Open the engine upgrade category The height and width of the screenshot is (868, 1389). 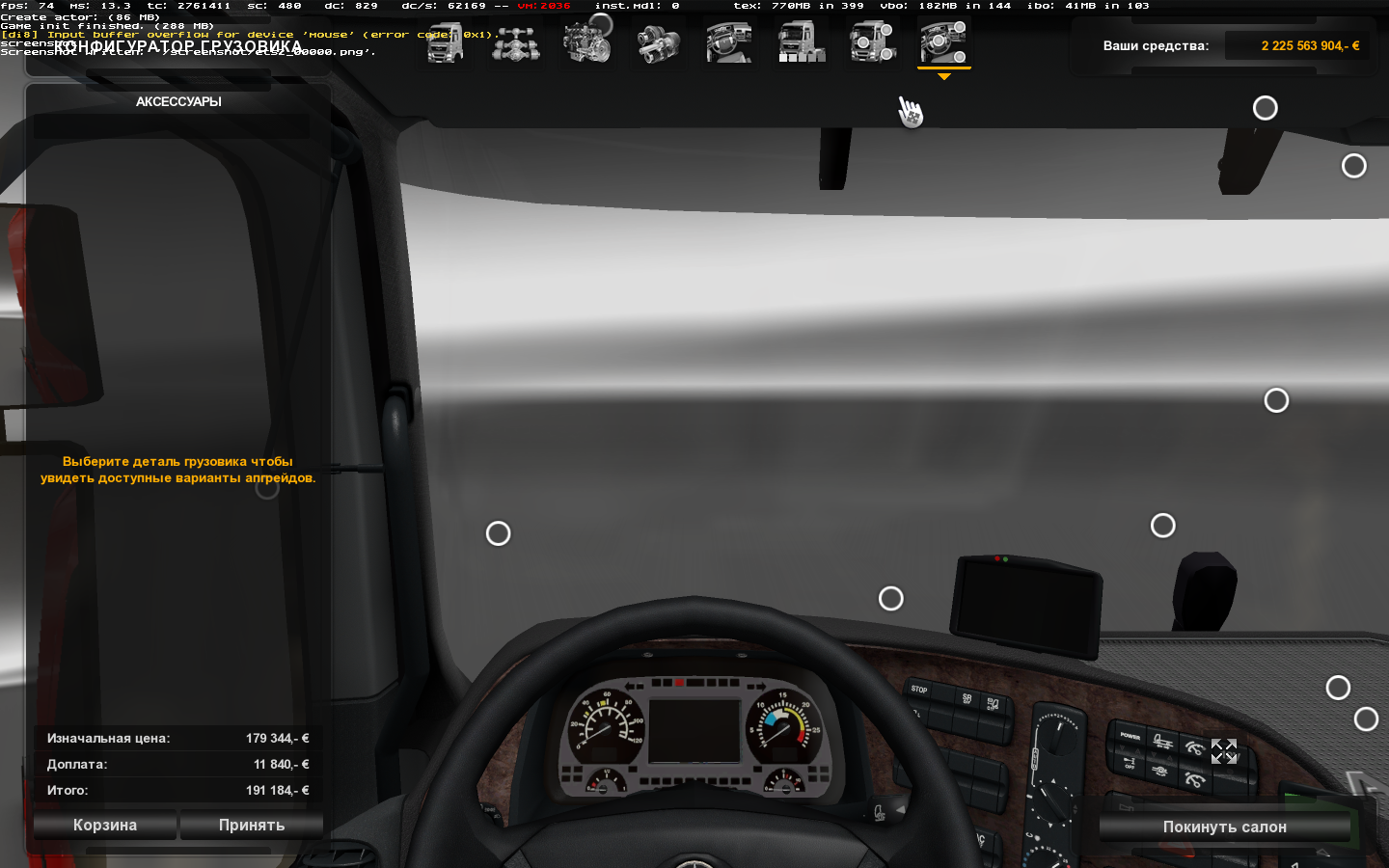(587, 43)
